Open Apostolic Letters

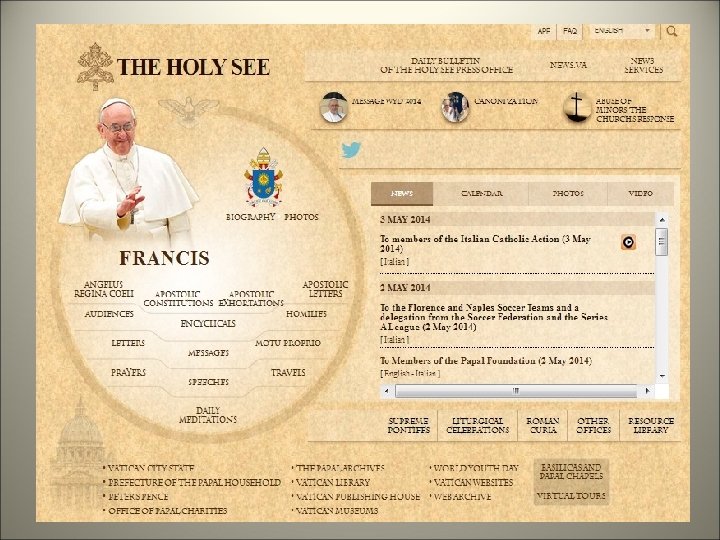point(325,289)
